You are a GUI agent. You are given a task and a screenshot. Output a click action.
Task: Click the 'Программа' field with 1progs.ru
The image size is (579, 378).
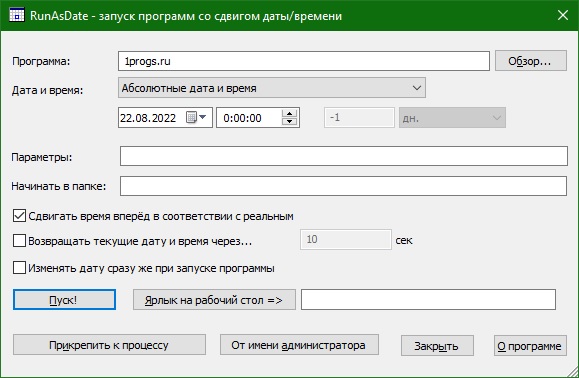point(304,61)
